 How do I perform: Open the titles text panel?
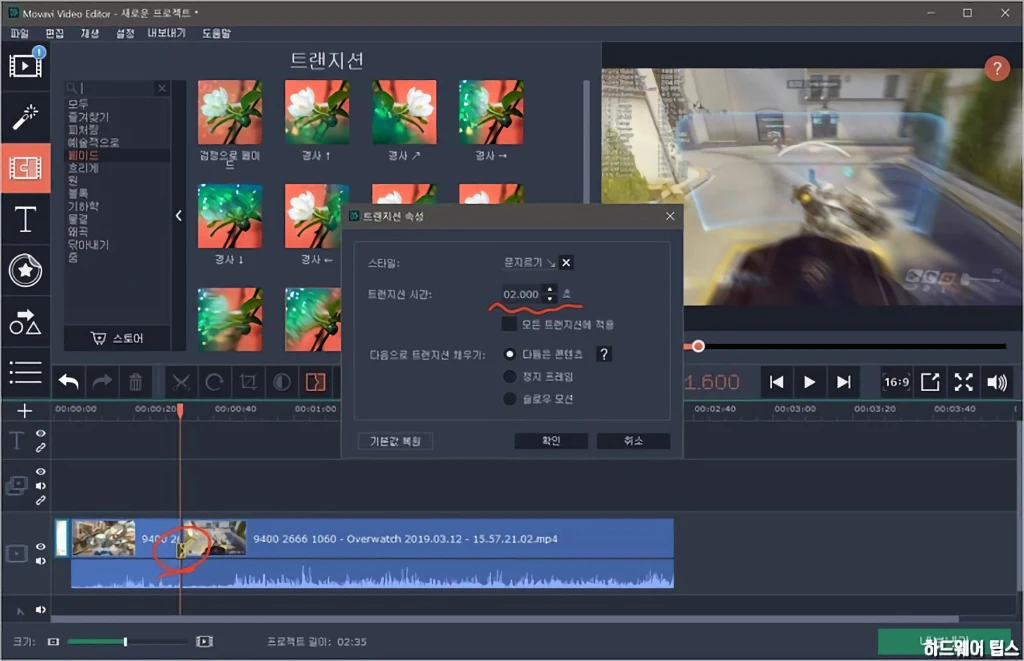tap(25, 219)
